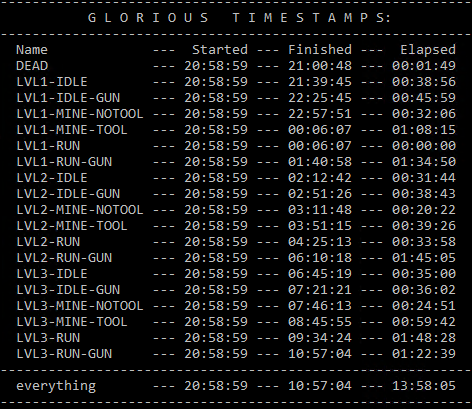Viewport: 472px width, 409px height.
Task: Click LVL1-MINE-TOOL elapsed time 01:08:15
Action: (424, 130)
